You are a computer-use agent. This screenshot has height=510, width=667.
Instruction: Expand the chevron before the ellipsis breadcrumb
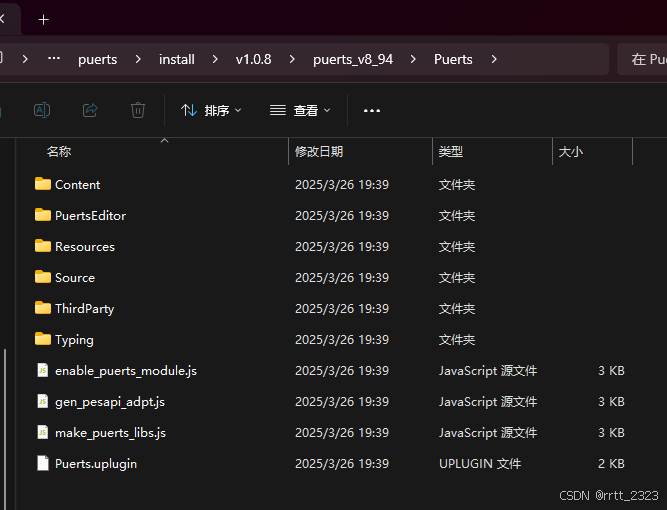pyautogui.click(x=25, y=59)
